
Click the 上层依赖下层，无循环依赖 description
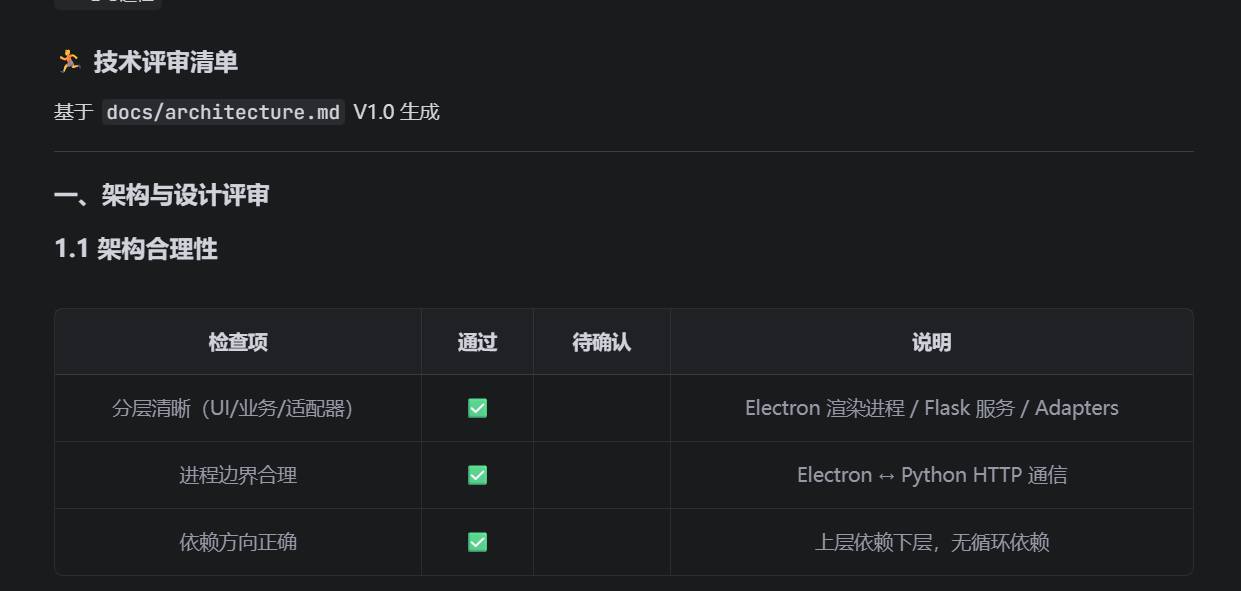pos(931,542)
